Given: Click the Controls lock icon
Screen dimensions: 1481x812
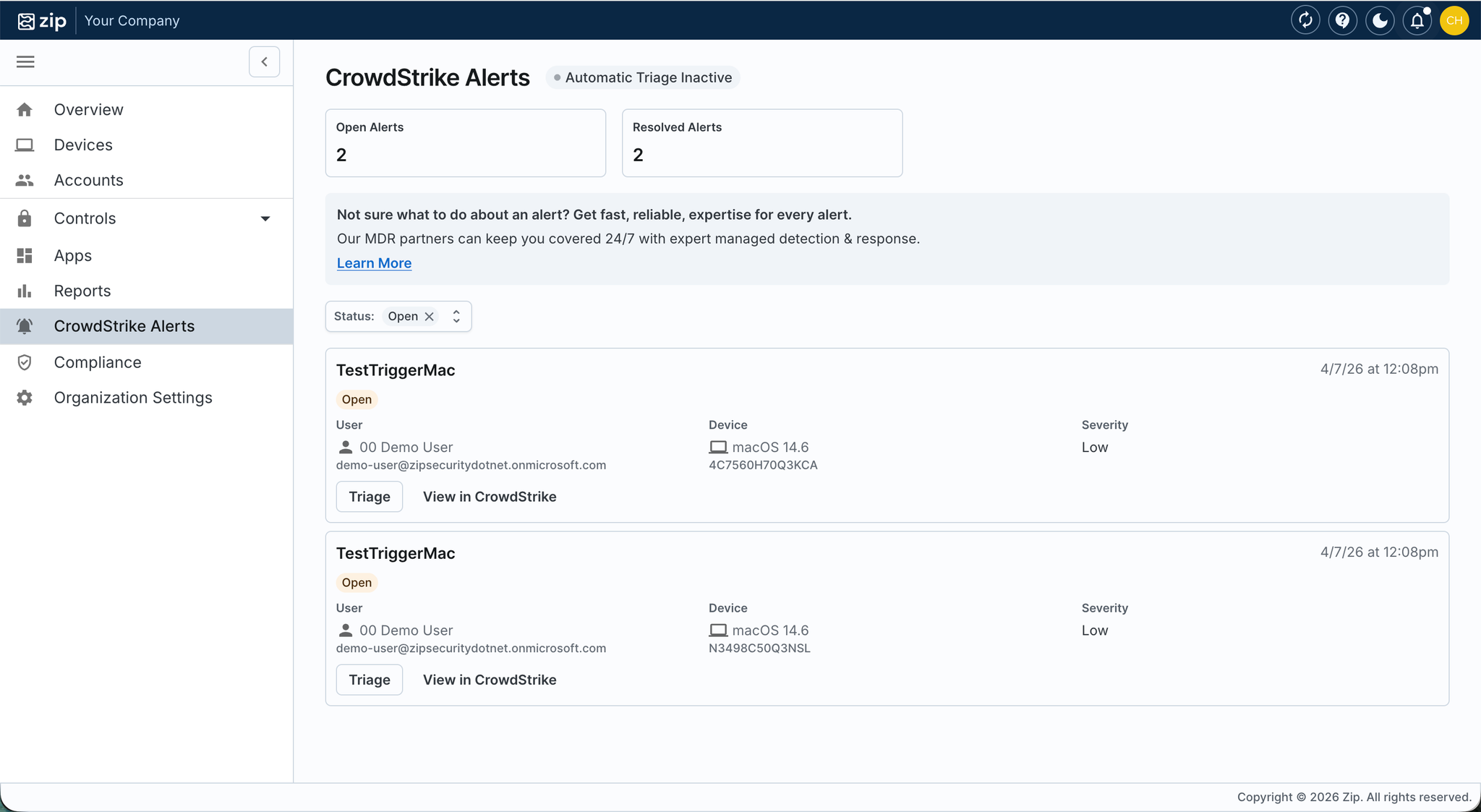Looking at the screenshot, I should (x=25, y=218).
